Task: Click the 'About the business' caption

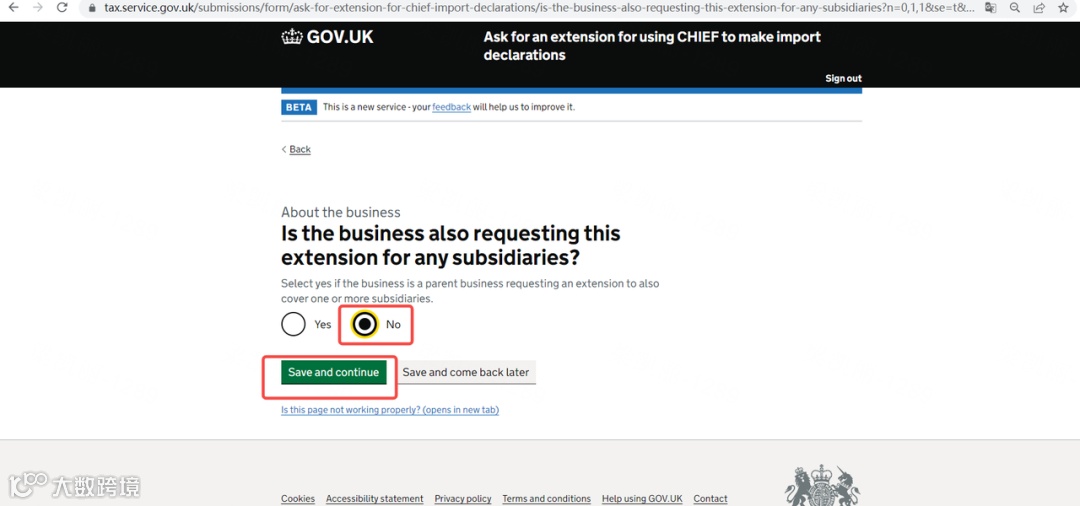Action: coord(340,213)
